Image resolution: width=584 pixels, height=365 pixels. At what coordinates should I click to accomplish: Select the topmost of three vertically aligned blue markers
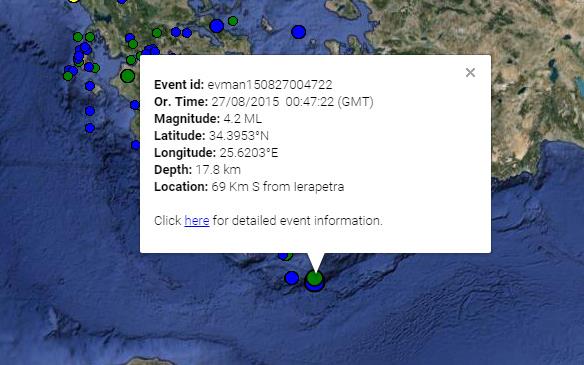tap(90, 86)
